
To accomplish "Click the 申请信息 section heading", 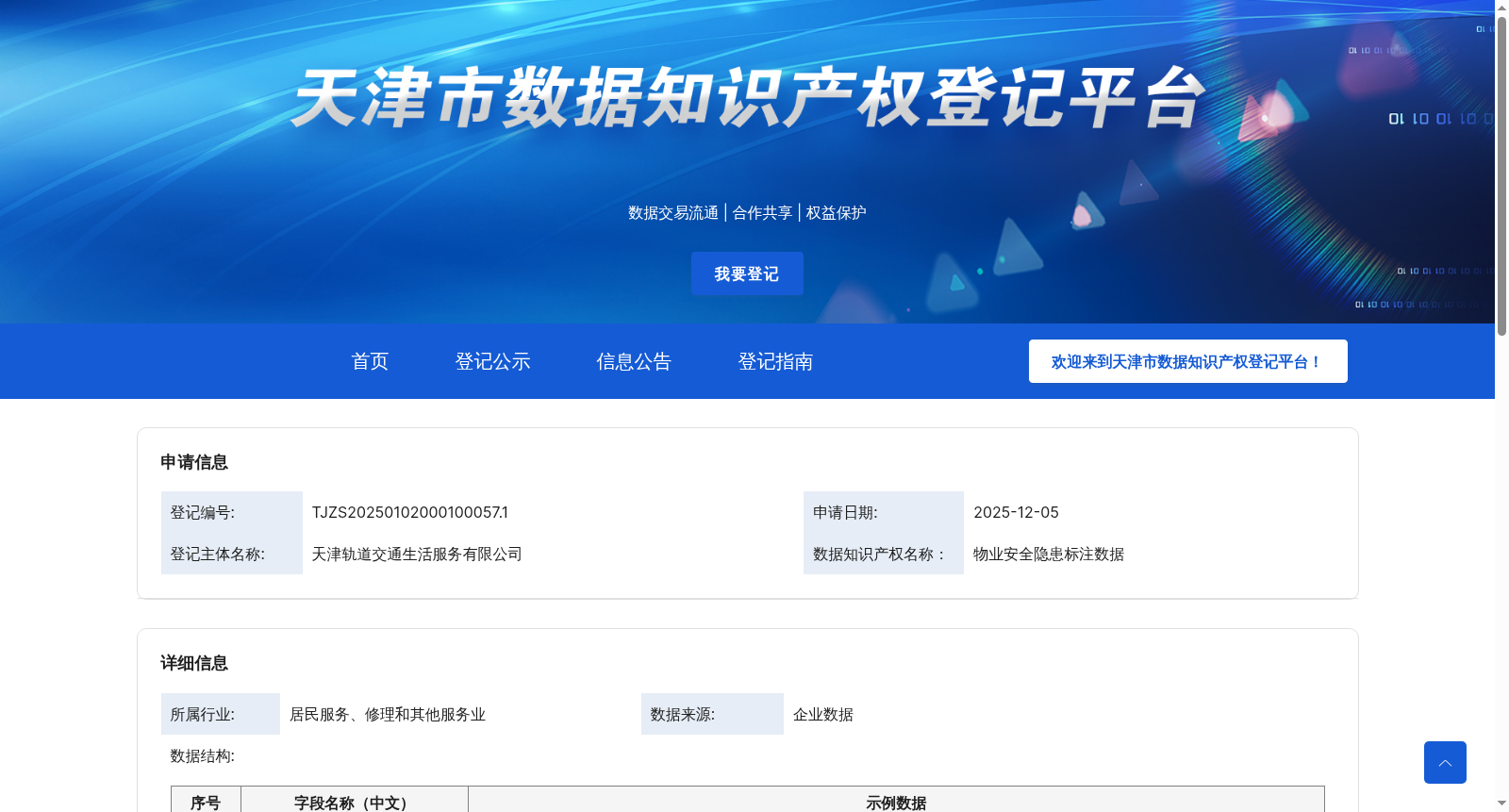I will pos(194,462).
